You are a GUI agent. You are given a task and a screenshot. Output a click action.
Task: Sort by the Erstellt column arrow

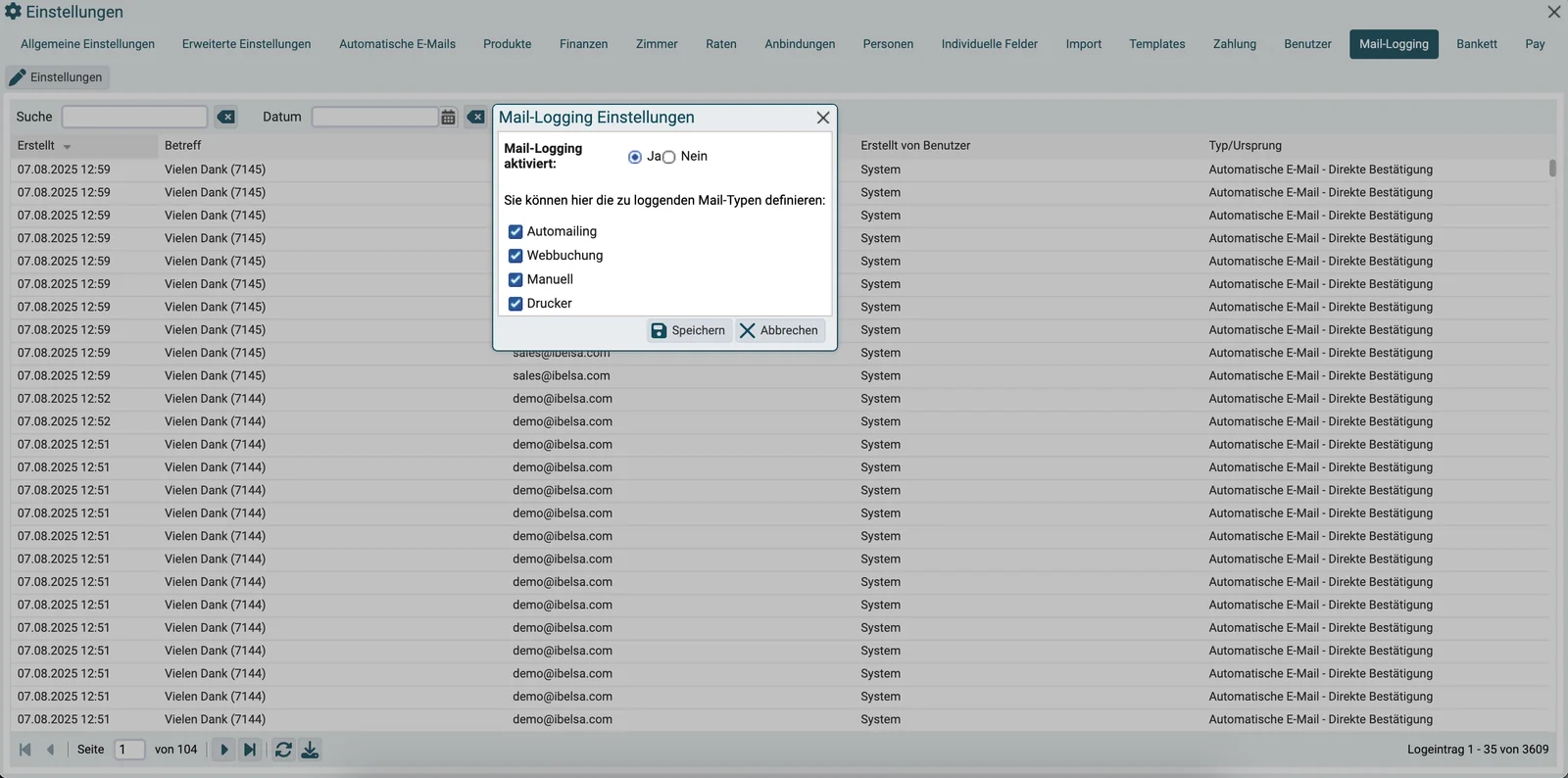point(67,146)
